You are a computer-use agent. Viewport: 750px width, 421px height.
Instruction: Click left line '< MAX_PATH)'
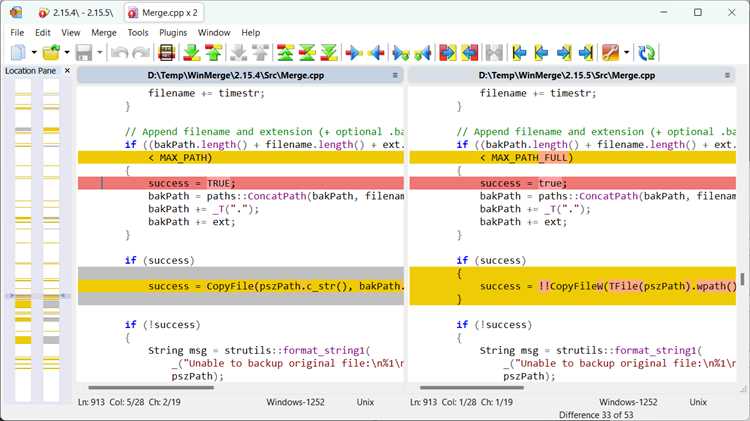click(241, 157)
